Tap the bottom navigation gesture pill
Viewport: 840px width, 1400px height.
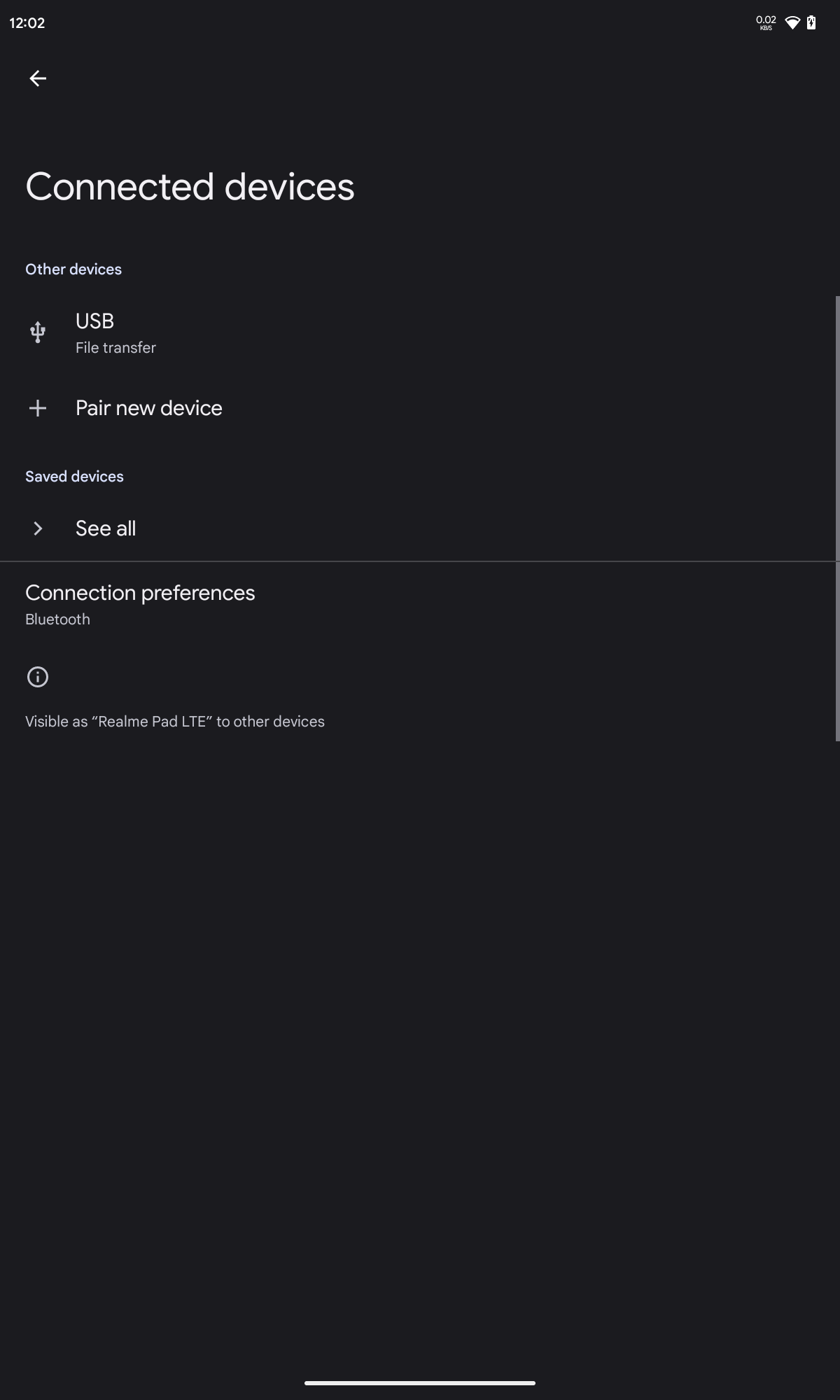click(420, 1383)
